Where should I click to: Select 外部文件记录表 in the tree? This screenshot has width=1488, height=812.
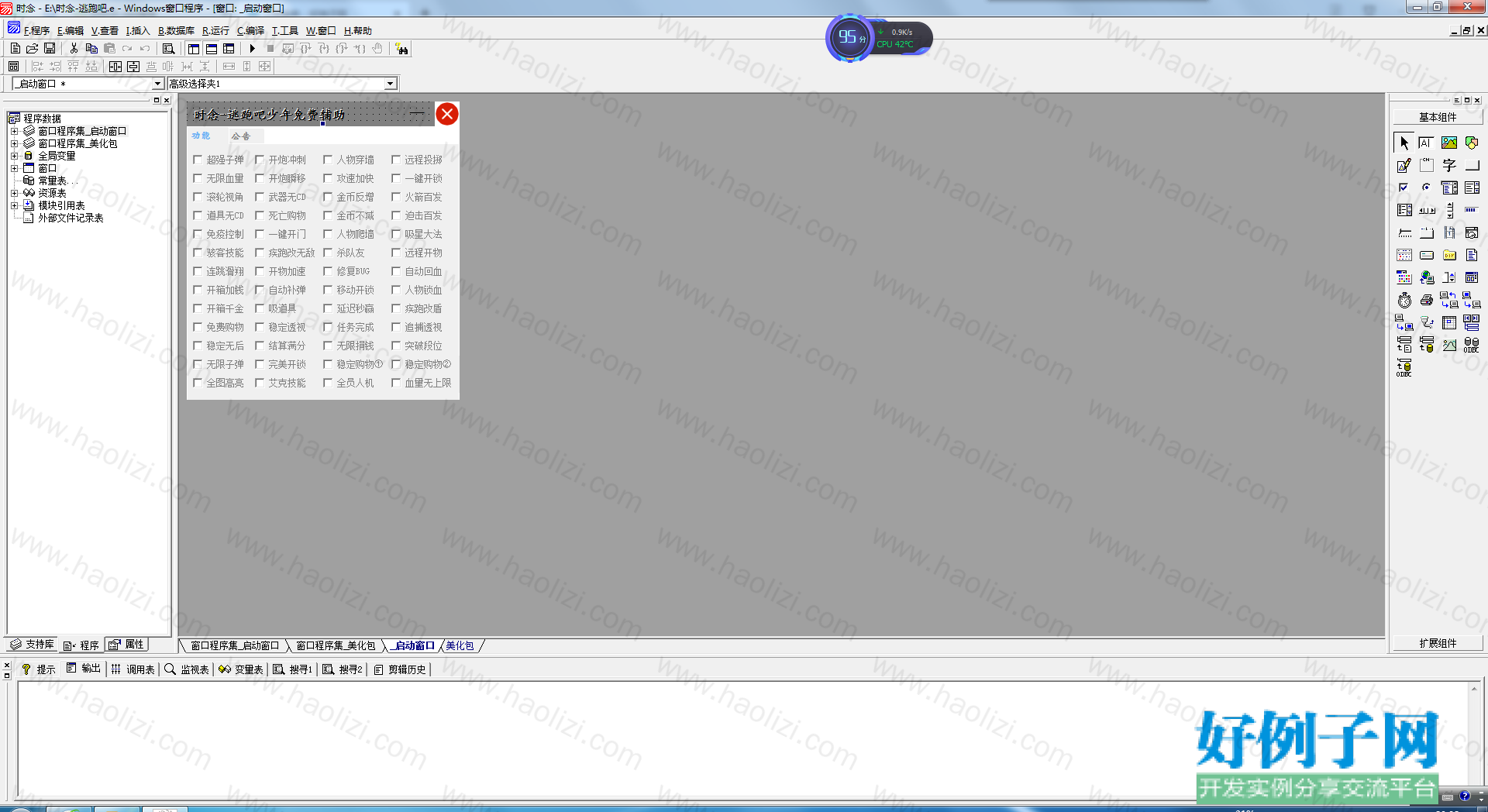[71, 218]
